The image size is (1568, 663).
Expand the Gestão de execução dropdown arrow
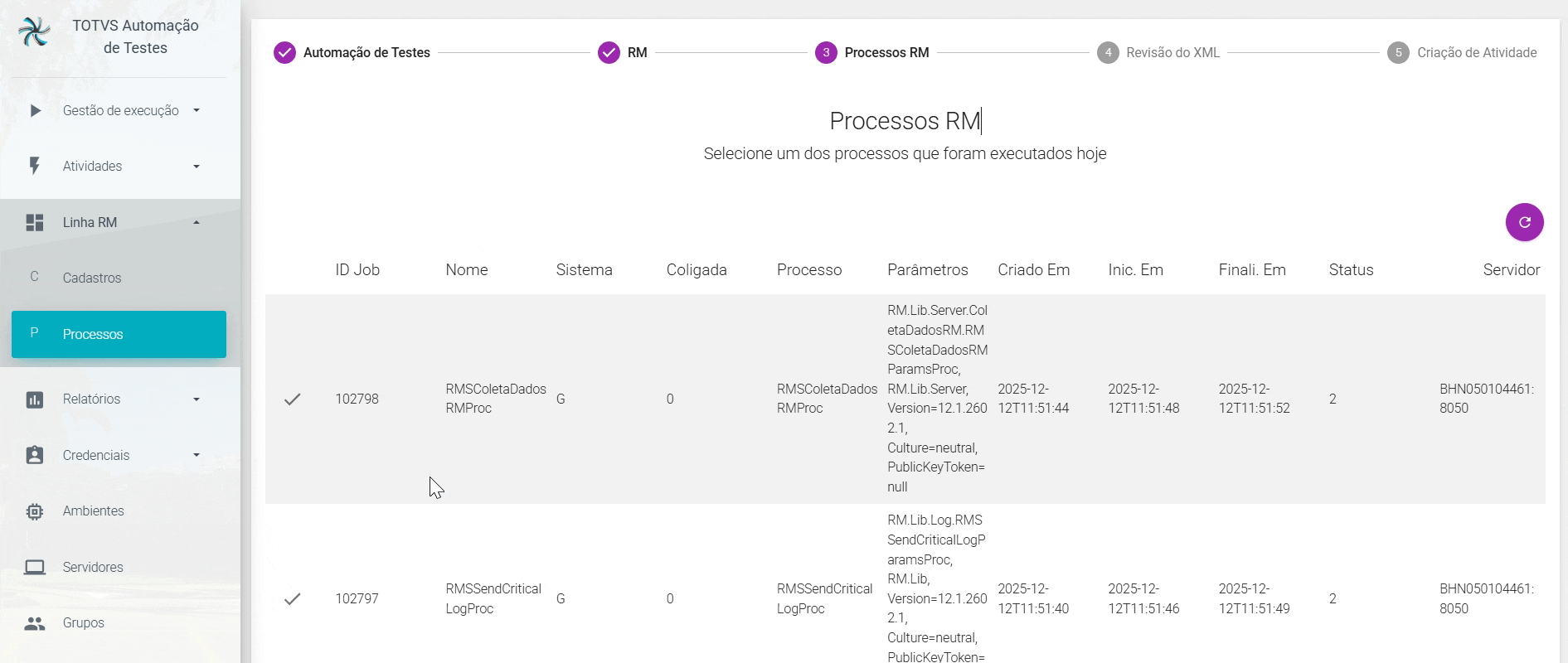(197, 110)
